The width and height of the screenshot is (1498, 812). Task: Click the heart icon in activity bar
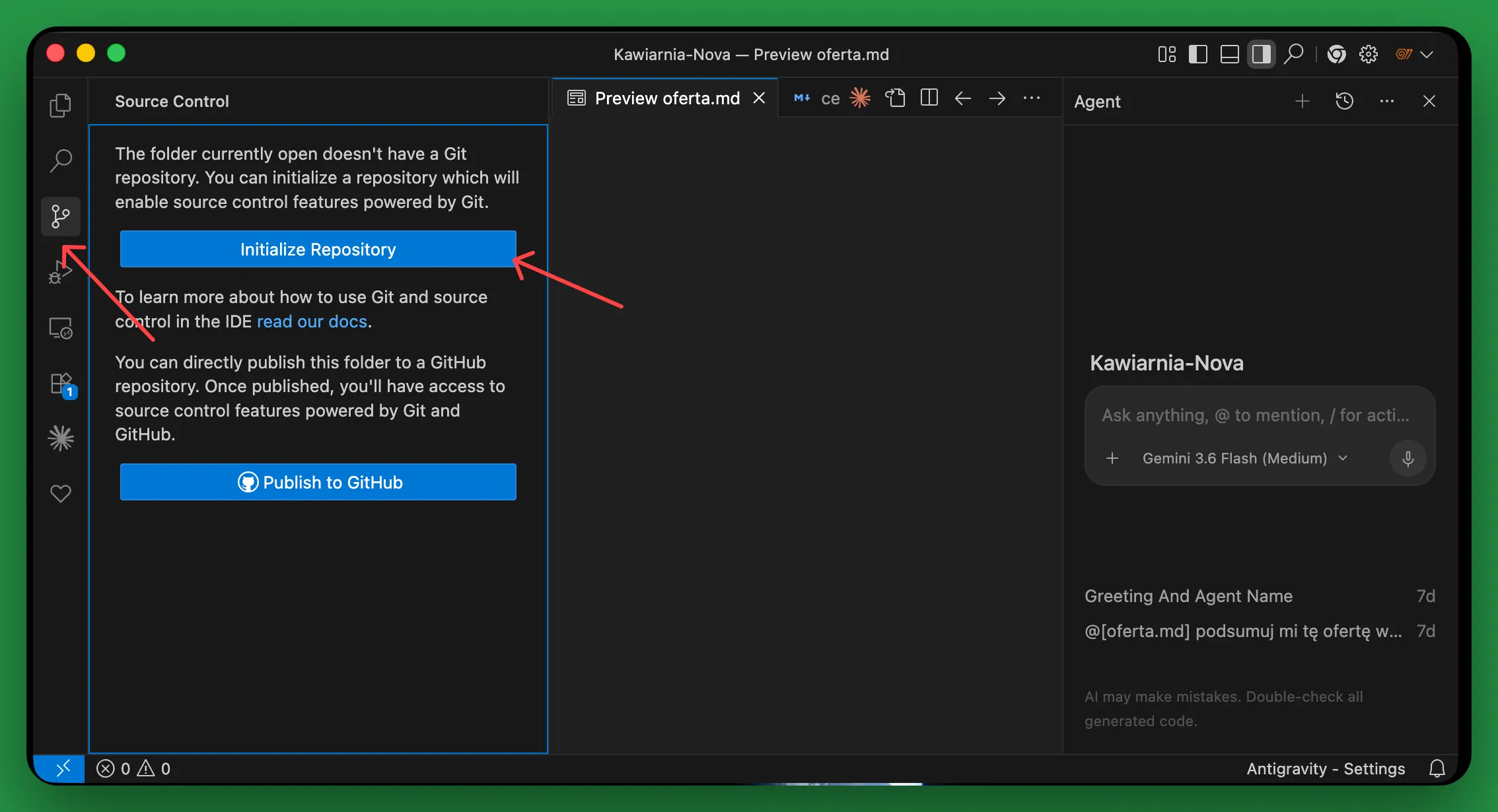(61, 493)
